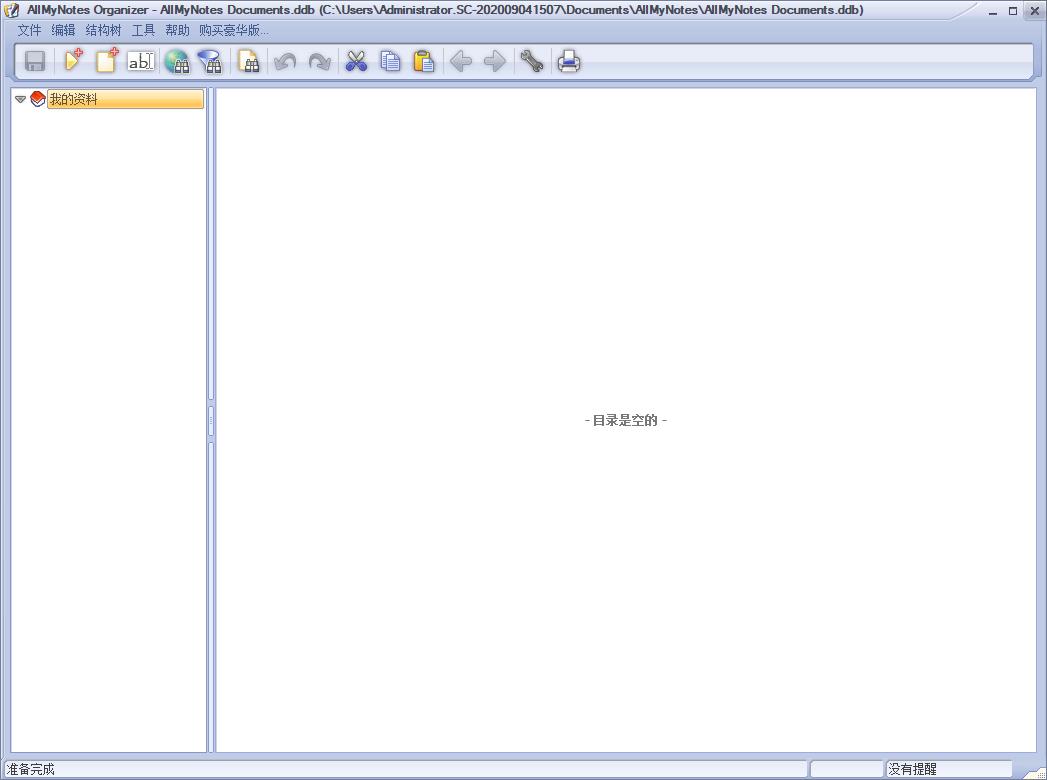Create a new note via toolbar icon
Screen dimensions: 1047x780
(106, 62)
